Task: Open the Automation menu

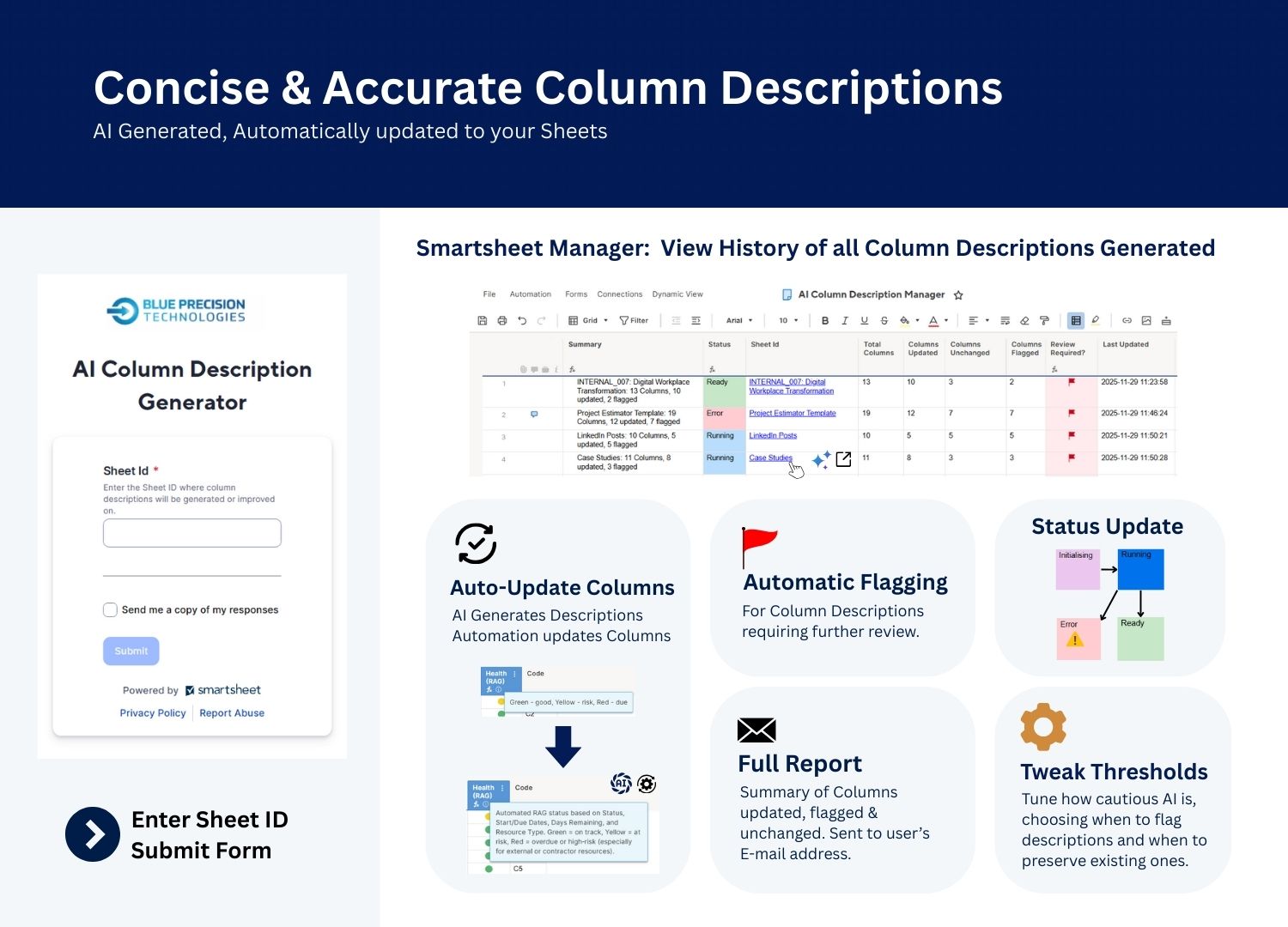Action: pyautogui.click(x=530, y=294)
